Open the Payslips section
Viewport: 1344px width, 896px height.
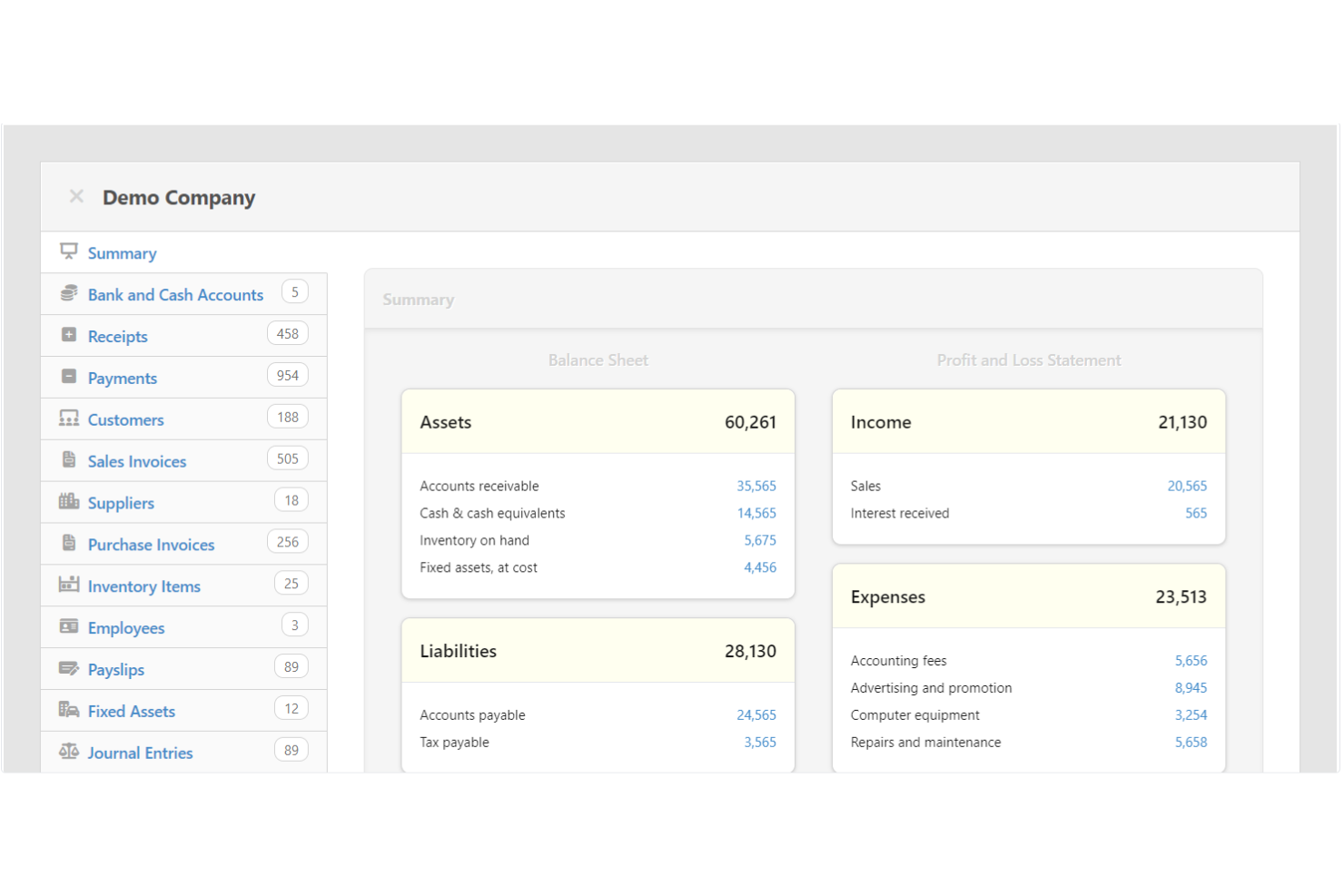115,670
